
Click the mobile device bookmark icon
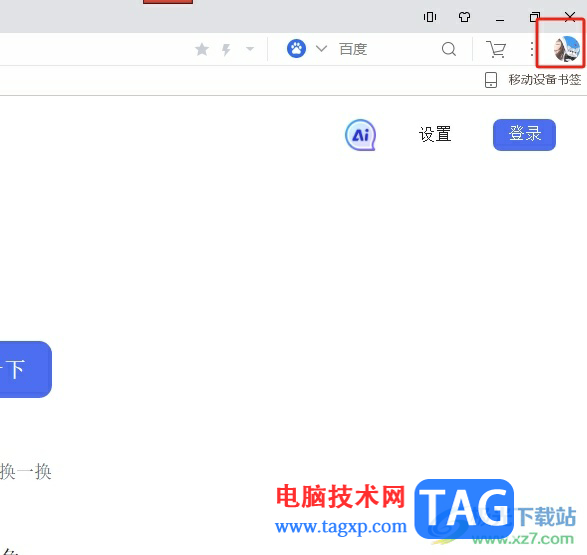click(491, 80)
